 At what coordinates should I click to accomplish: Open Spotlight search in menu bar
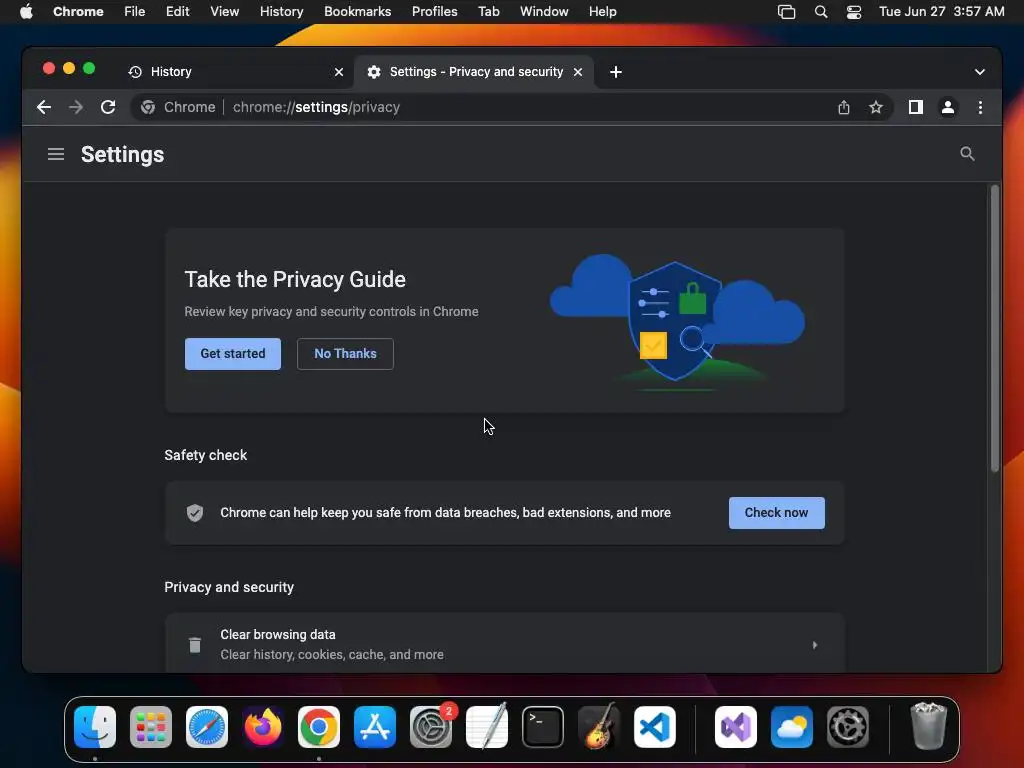[x=821, y=11]
